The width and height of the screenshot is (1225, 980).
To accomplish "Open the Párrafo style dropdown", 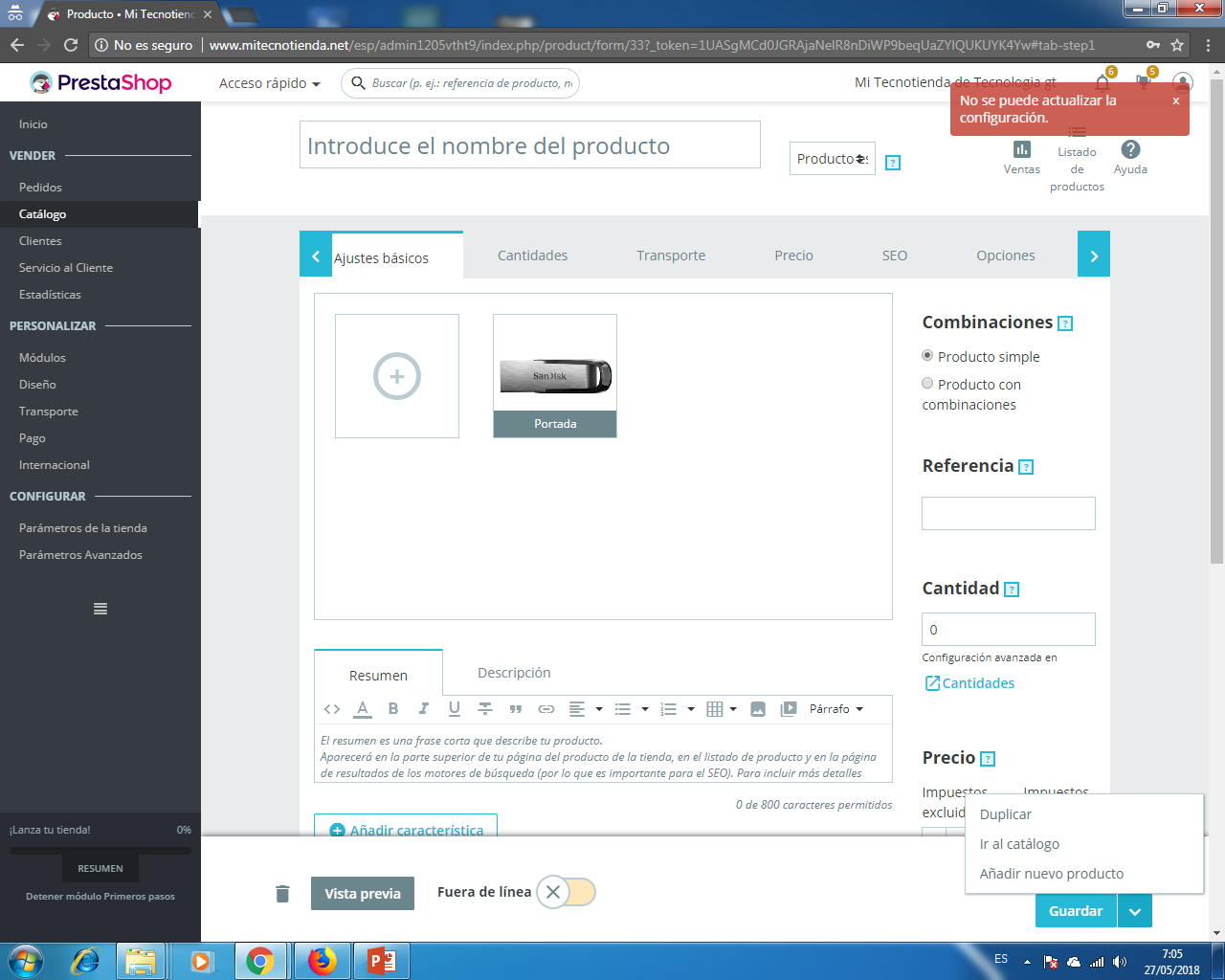I will click(836, 709).
